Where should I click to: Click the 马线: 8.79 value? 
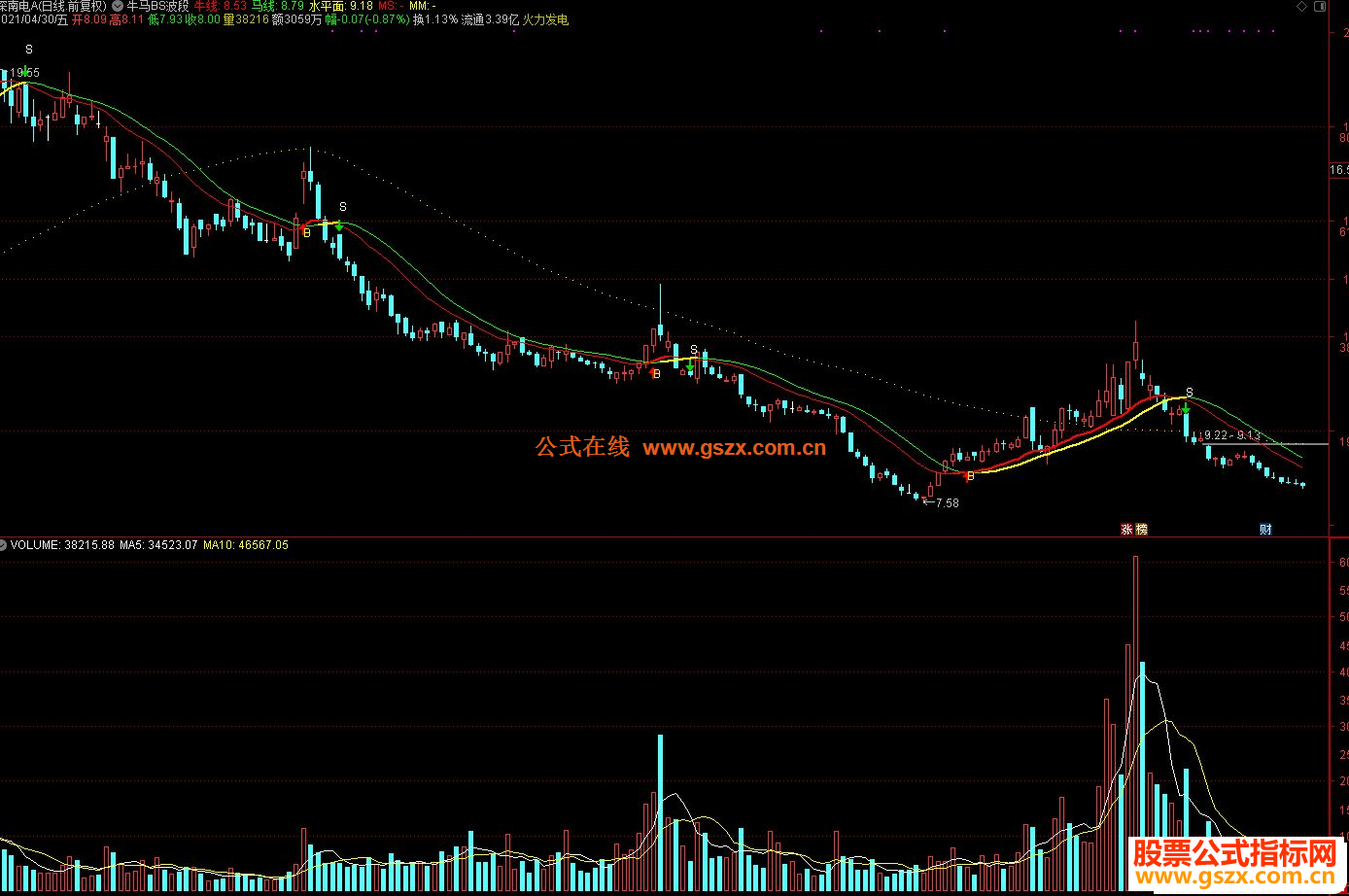[278, 6]
